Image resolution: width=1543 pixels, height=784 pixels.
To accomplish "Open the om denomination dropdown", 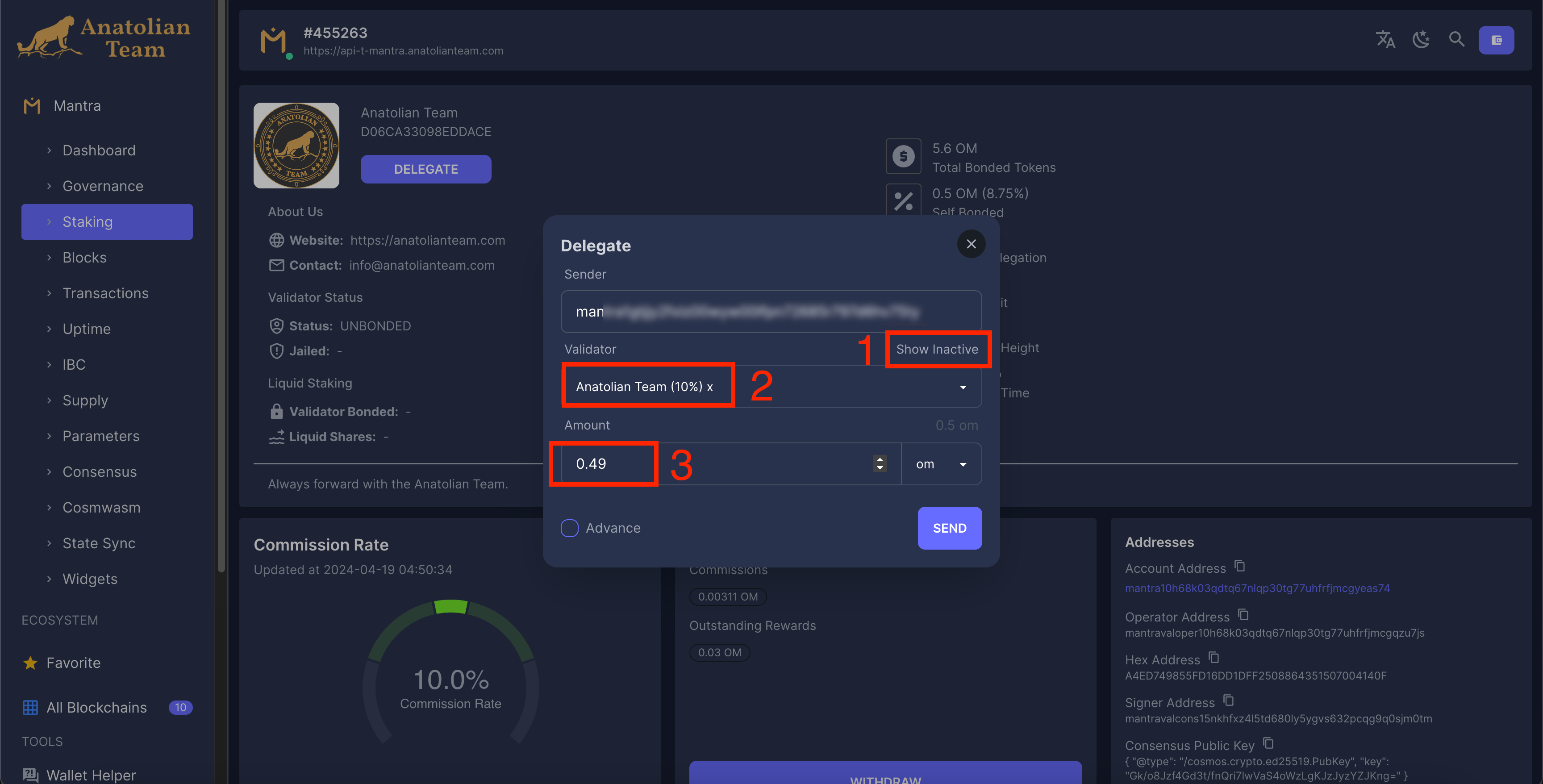I will [941, 464].
